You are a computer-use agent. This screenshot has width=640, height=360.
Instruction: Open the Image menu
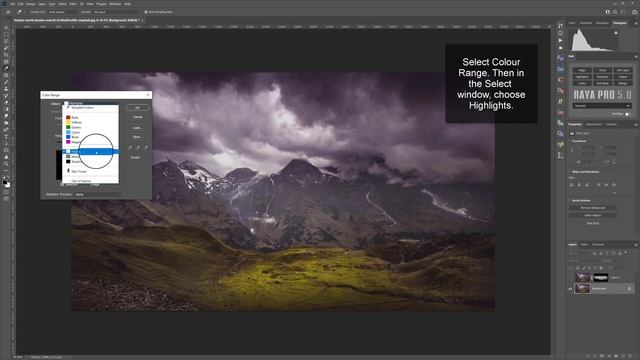(x=31, y=4)
